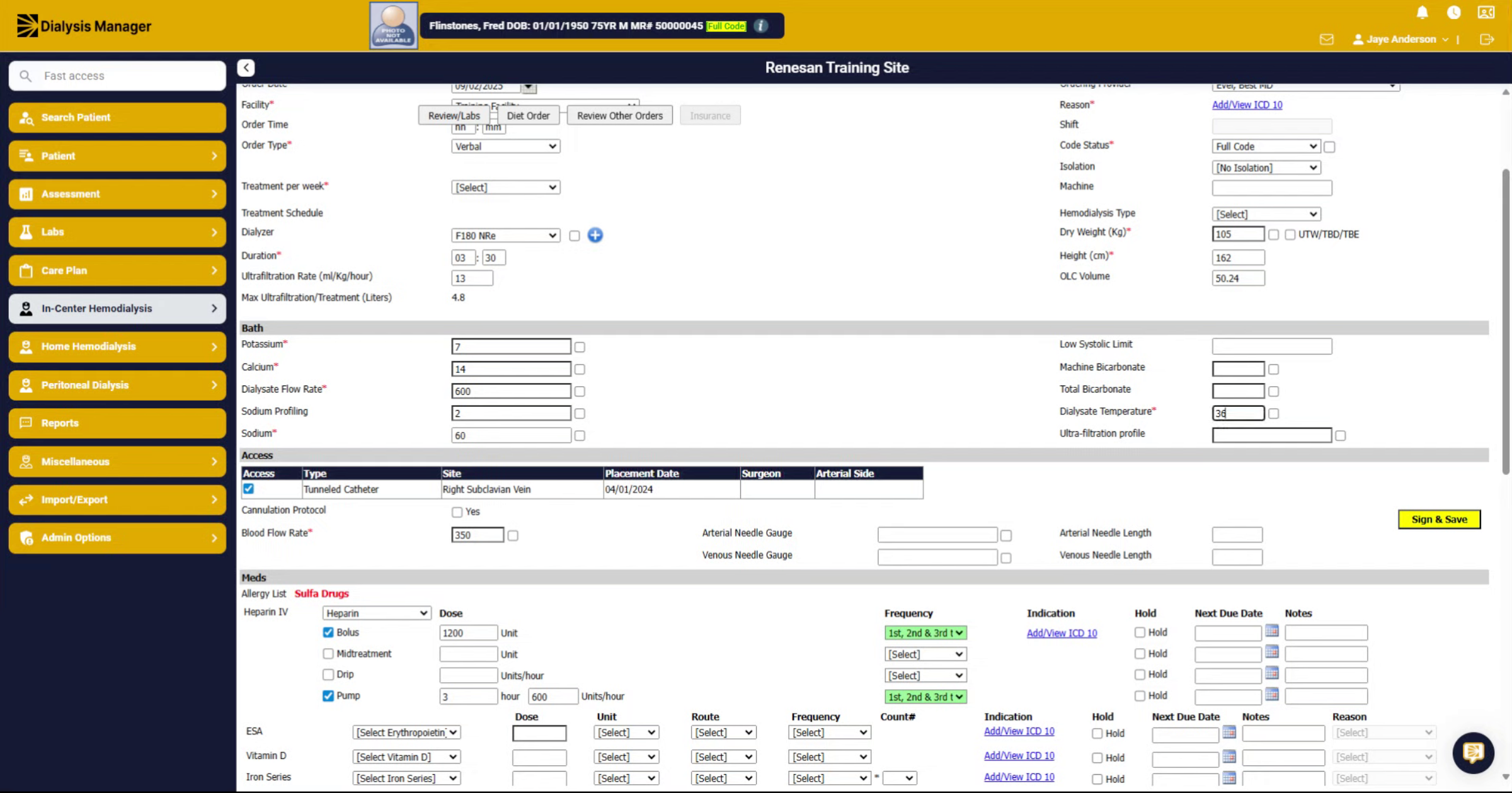Click the patient photo thumbnail

[x=393, y=25]
